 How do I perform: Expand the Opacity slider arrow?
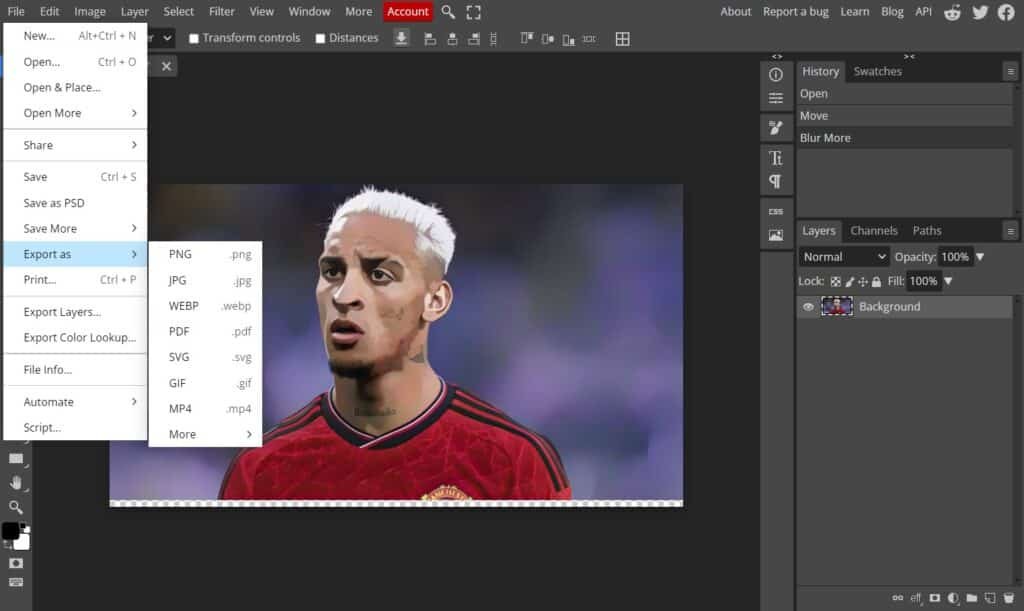(980, 257)
